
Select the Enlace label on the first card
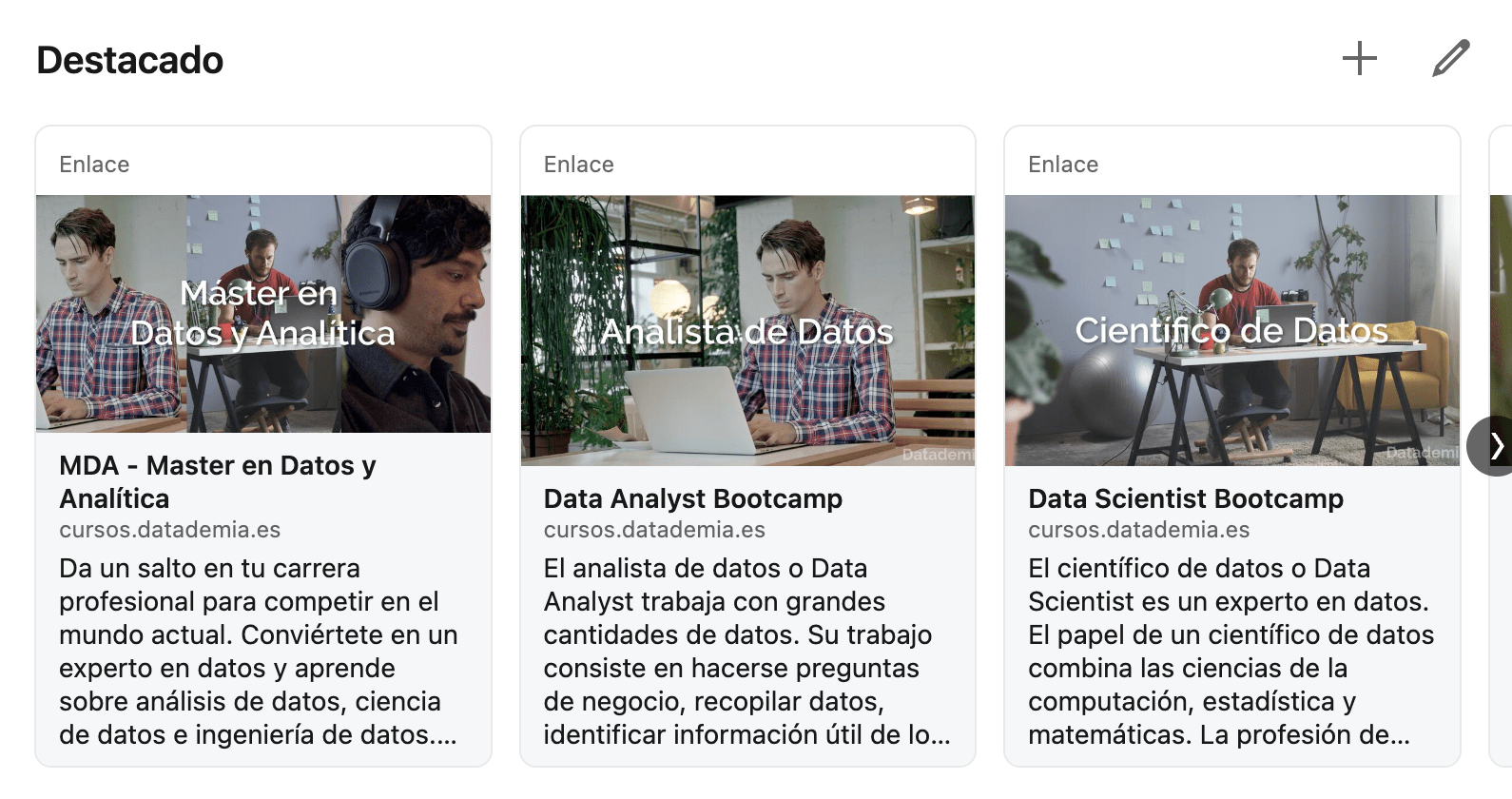coord(94,164)
